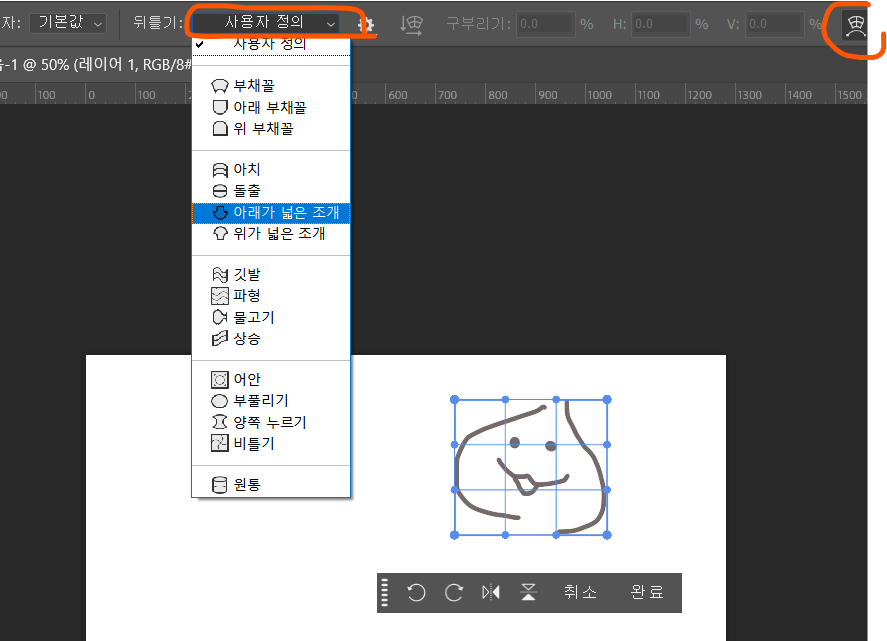
Task: Click the 구부리기 bend percentage field
Action: (x=544, y=23)
